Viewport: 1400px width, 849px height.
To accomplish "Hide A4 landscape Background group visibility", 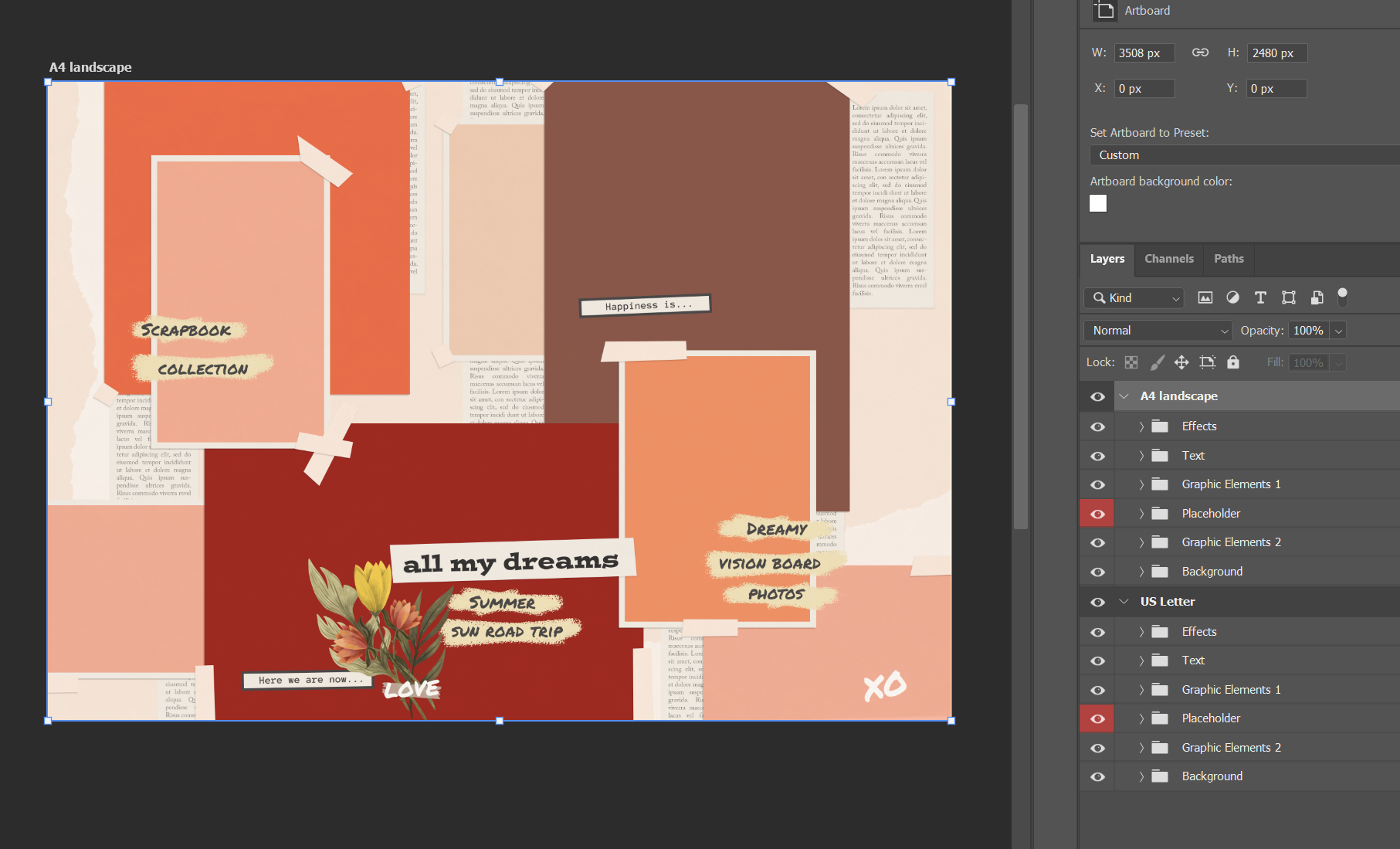I will pos(1097,572).
